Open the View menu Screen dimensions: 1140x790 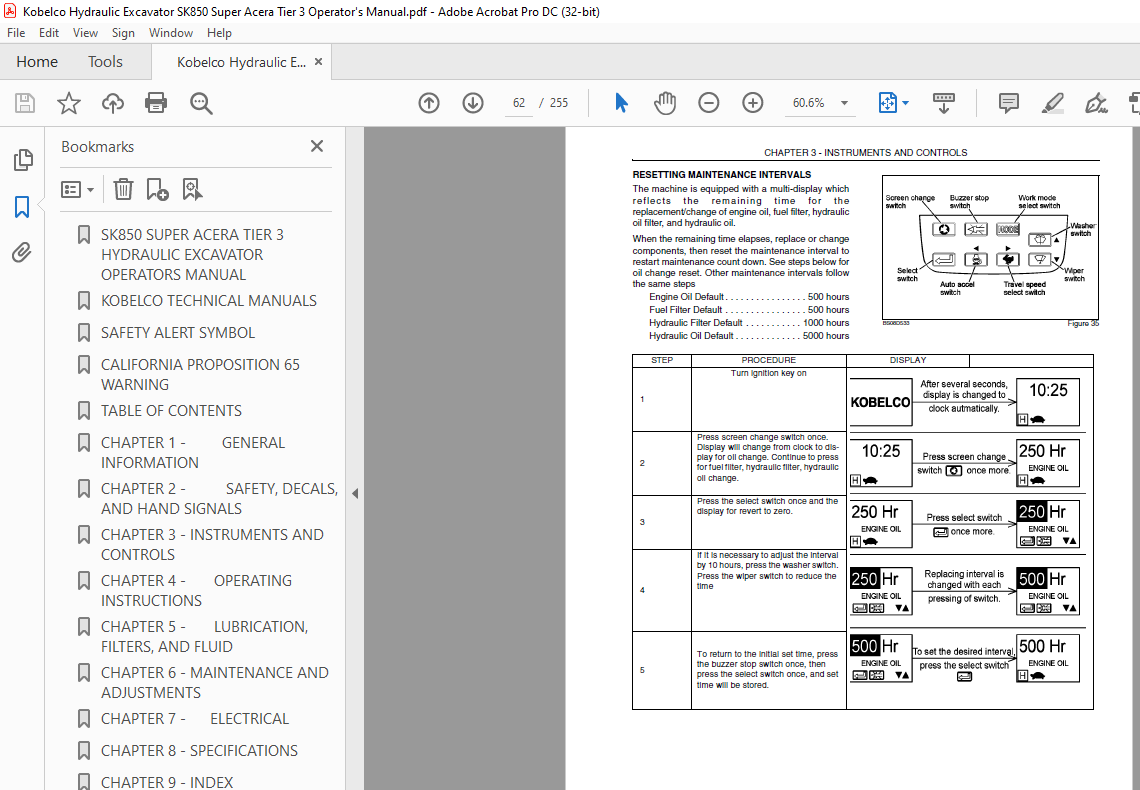tap(85, 33)
